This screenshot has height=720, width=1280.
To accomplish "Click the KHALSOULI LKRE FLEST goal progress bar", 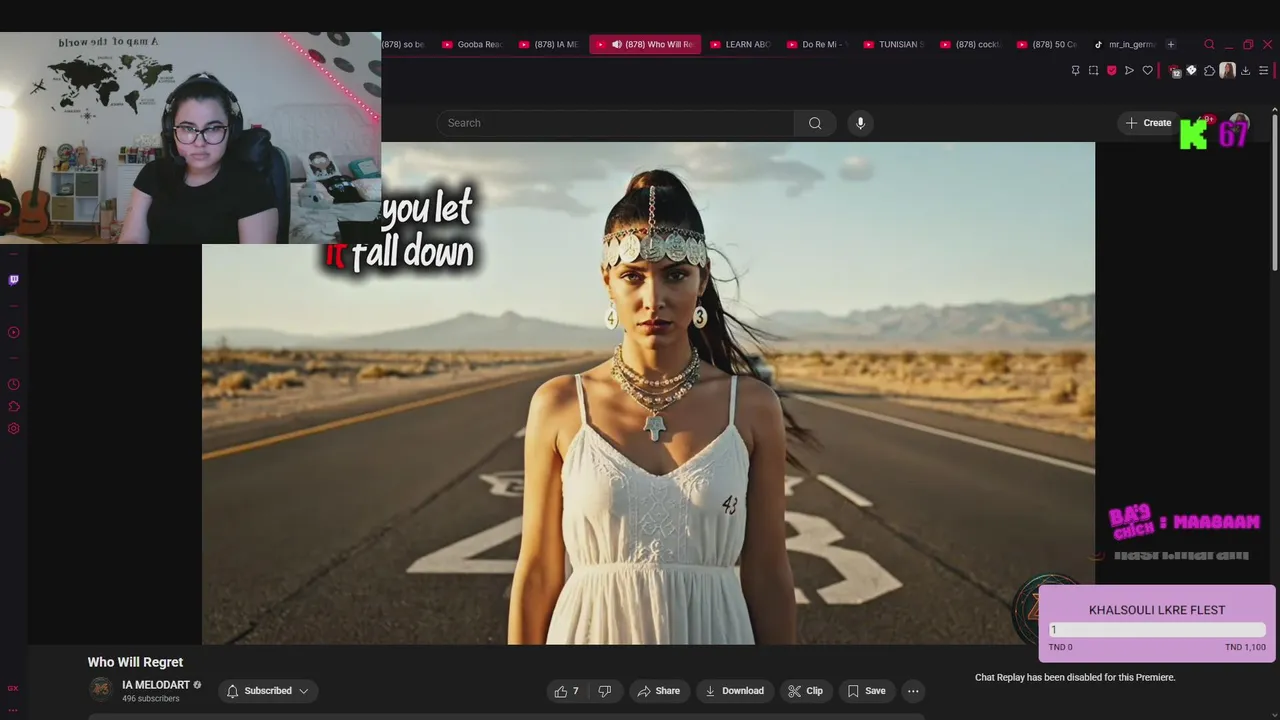I will coord(1157,630).
